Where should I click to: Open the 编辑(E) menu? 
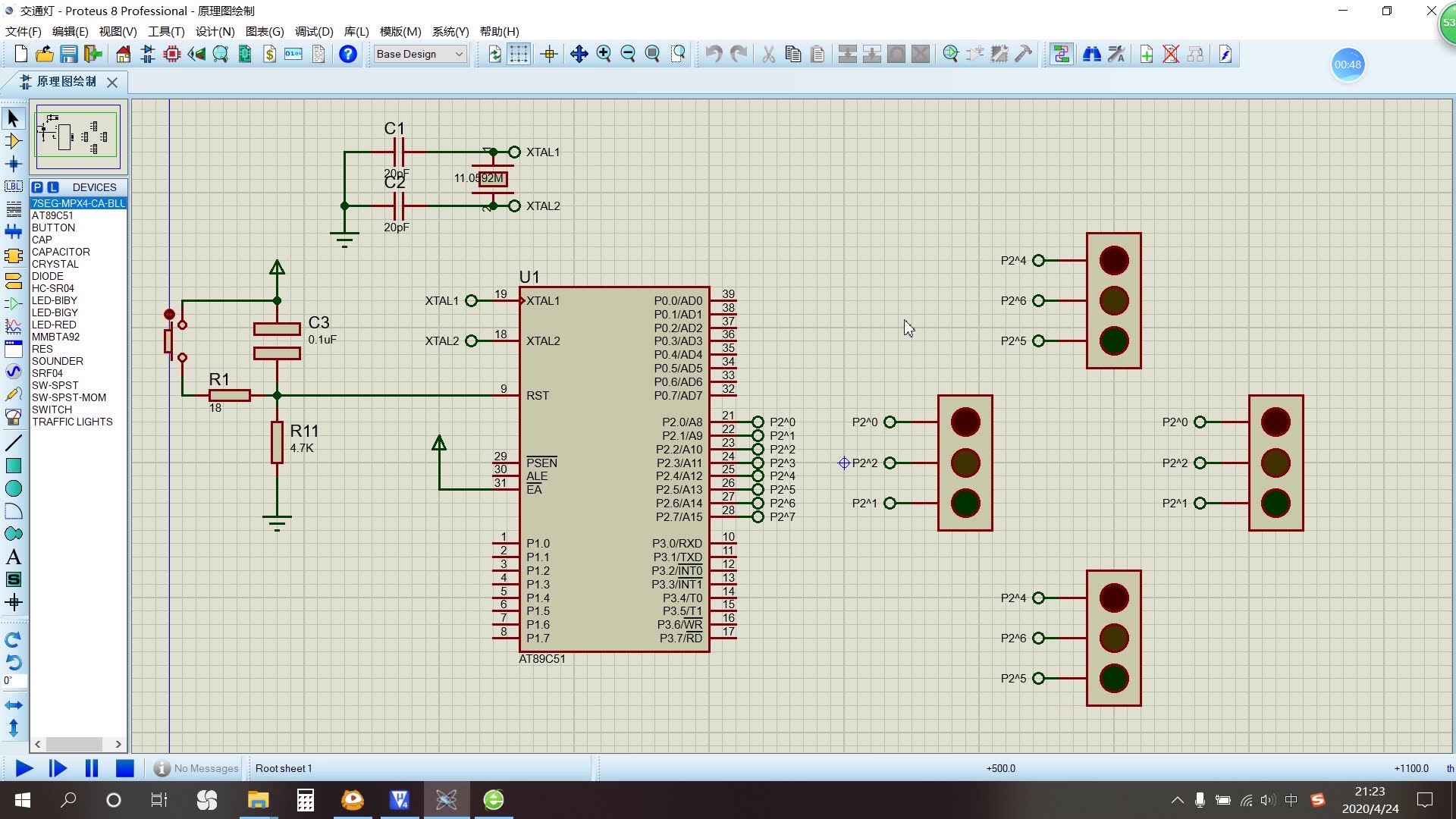point(70,31)
